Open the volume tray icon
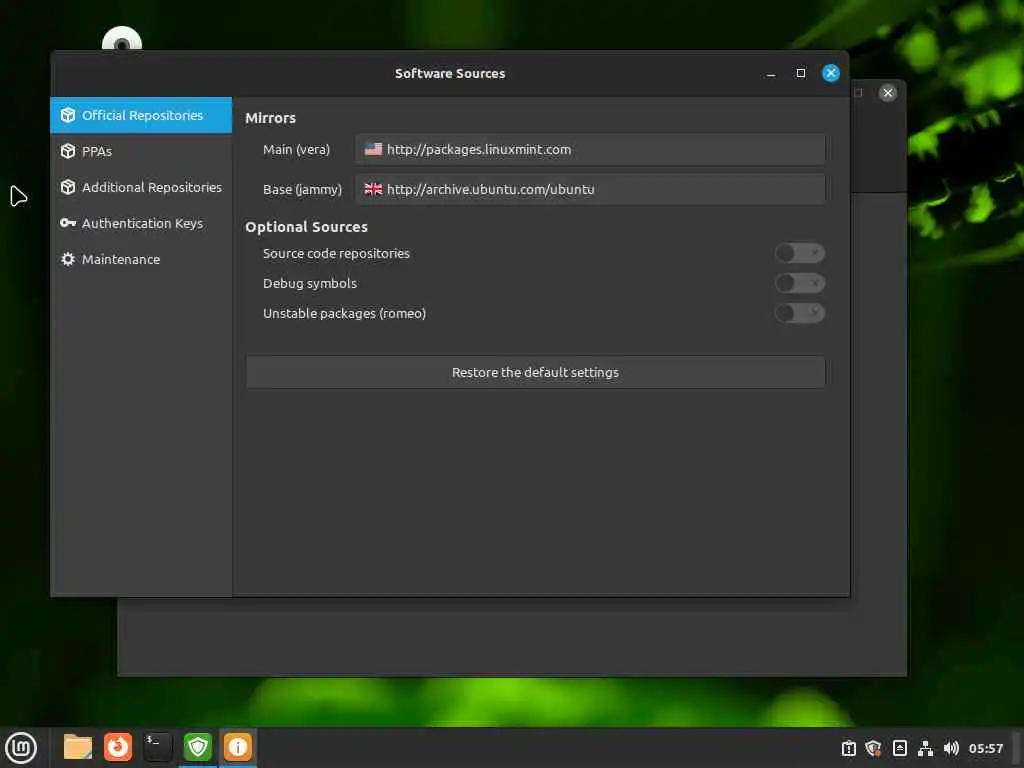The image size is (1024, 768). point(951,748)
